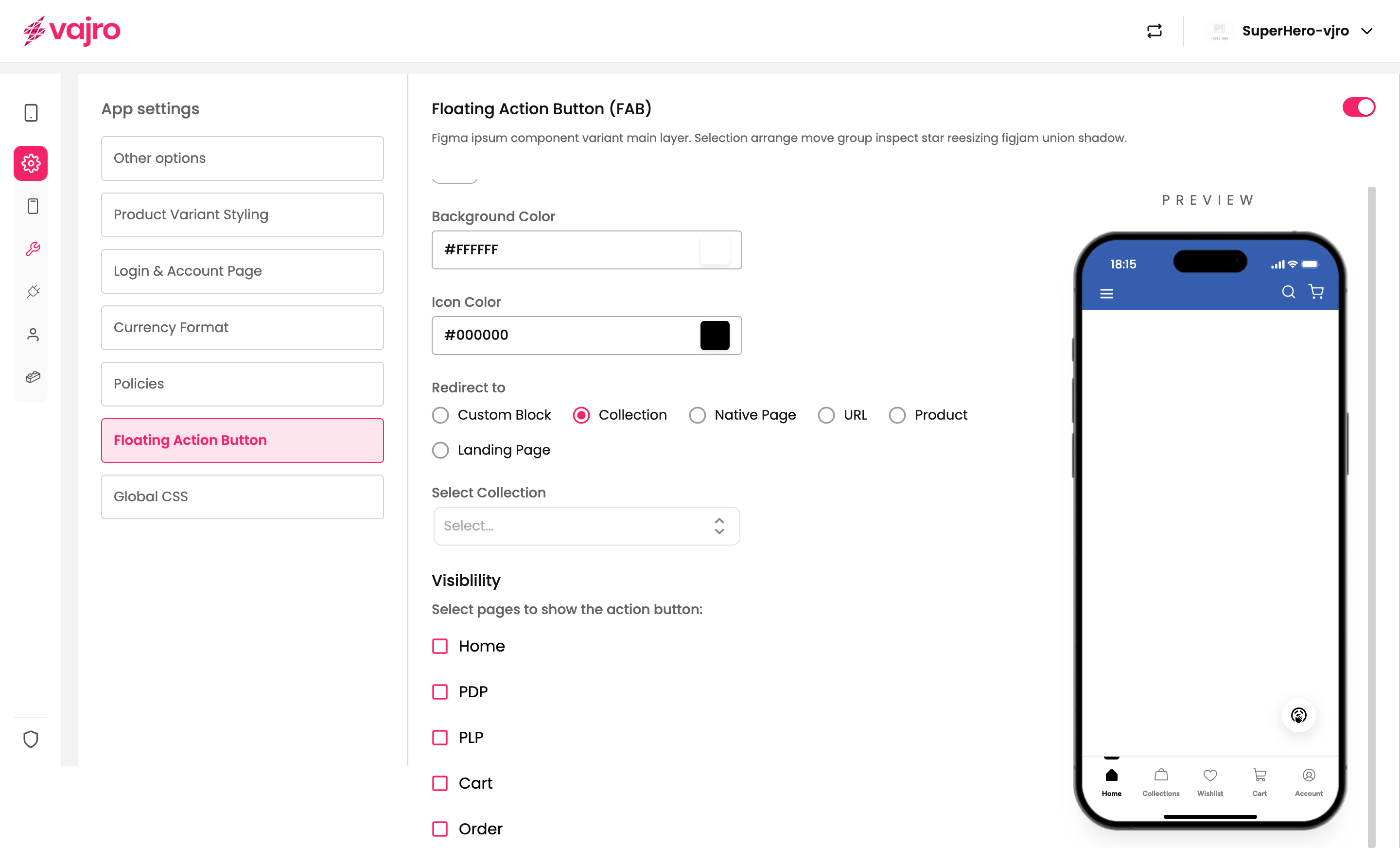Screen dimensions: 1400x848
Task: Open the settings gear sidebar icon
Action: point(31,164)
